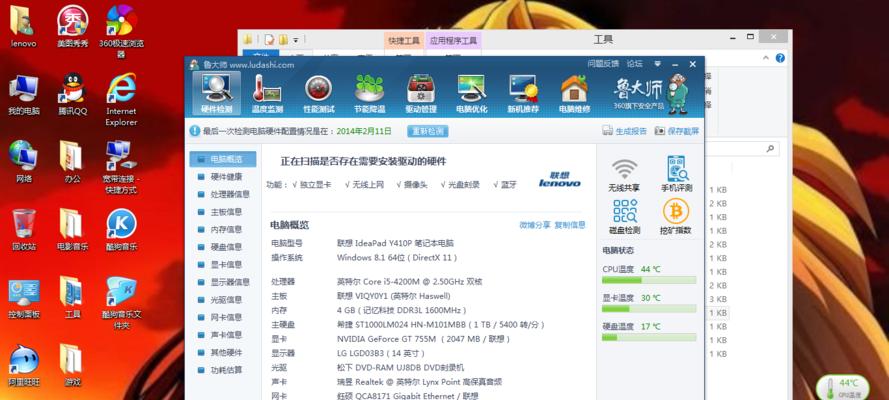Image resolution: width=889 pixels, height=400 pixels.
Task: Open the lenovo user folder icon
Action: click(24, 27)
